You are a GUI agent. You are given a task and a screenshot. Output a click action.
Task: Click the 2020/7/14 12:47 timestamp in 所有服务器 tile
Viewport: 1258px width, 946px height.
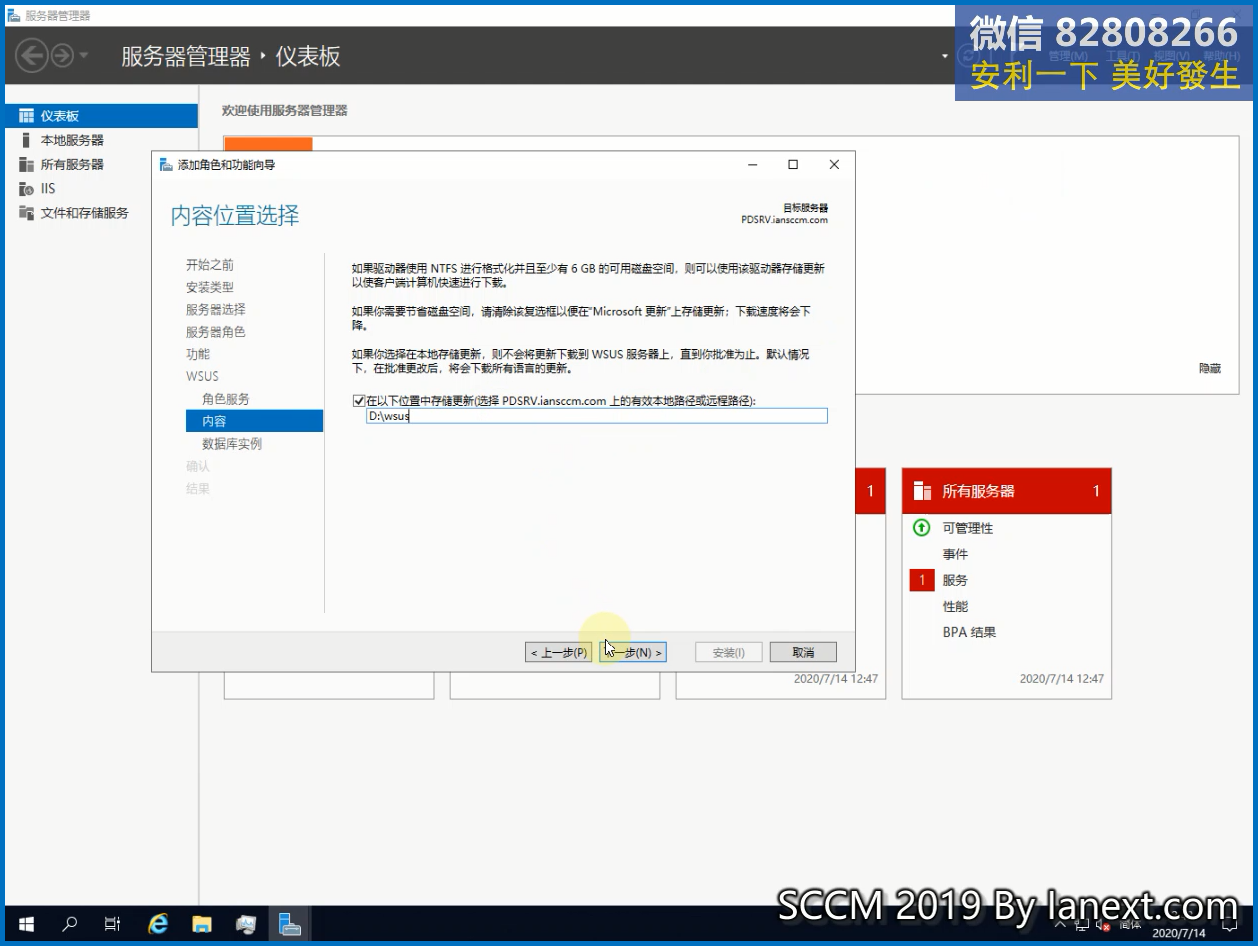tap(1062, 678)
